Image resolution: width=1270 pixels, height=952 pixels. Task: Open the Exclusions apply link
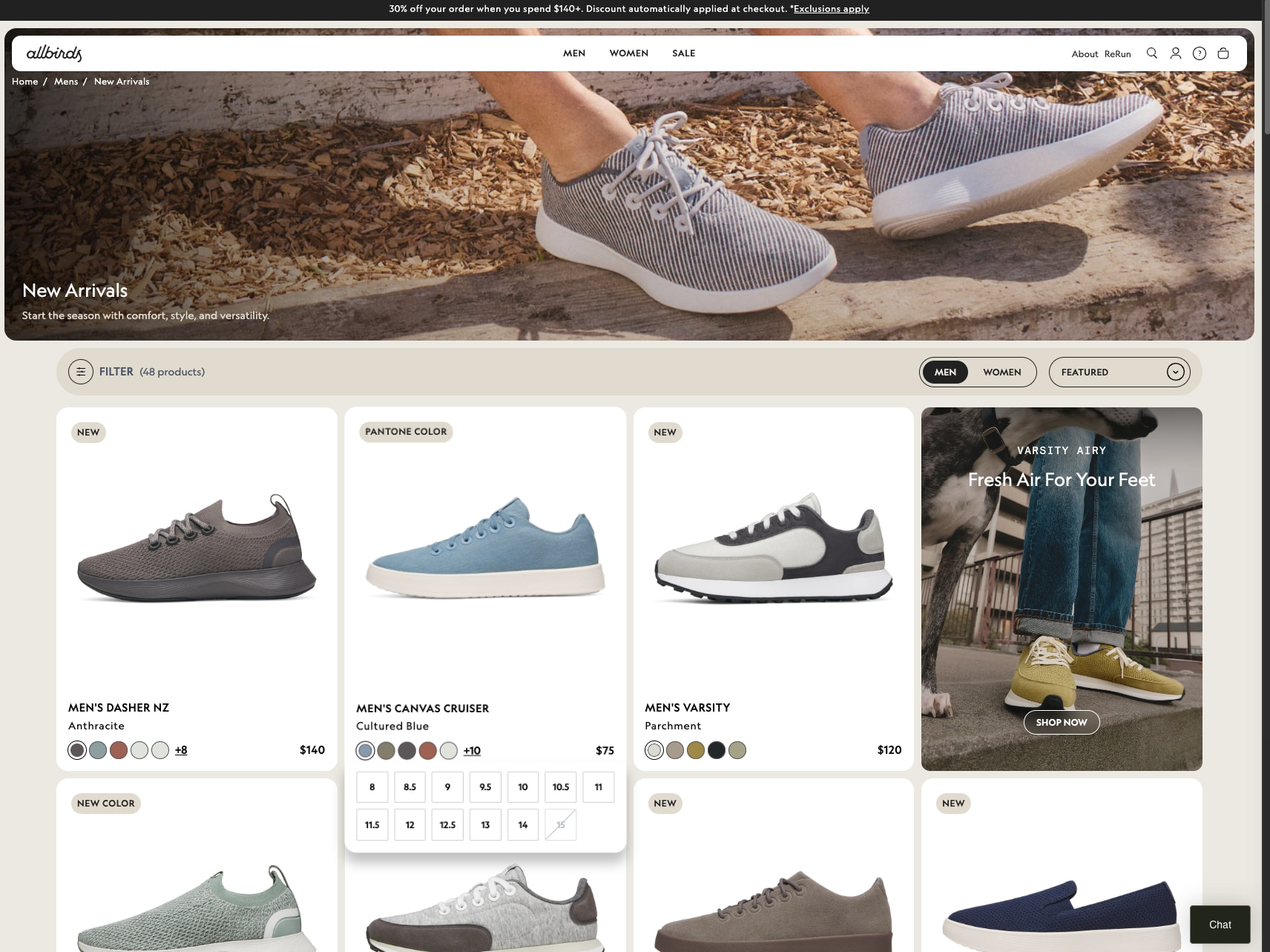coord(831,9)
